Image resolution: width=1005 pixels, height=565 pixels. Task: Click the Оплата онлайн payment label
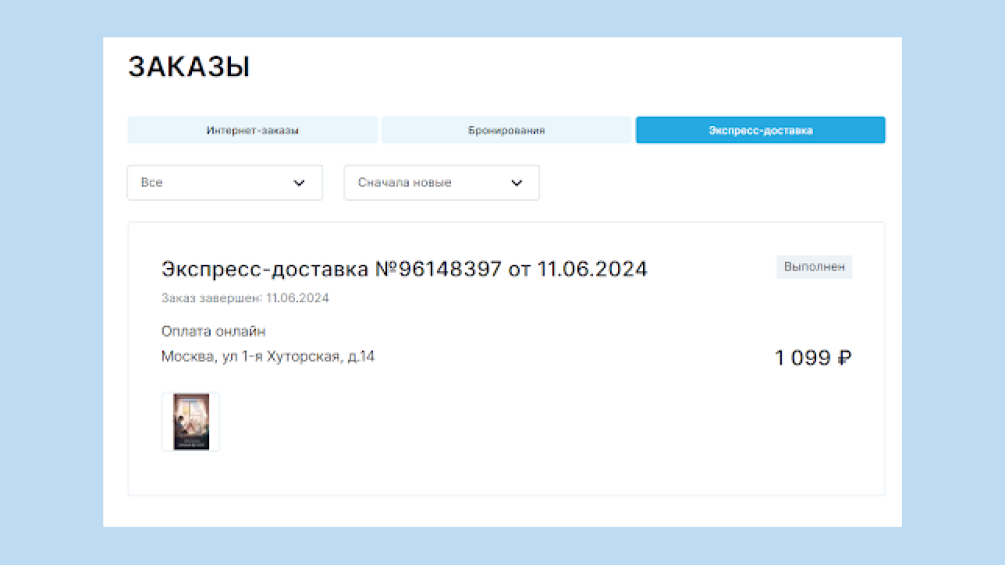point(213,331)
